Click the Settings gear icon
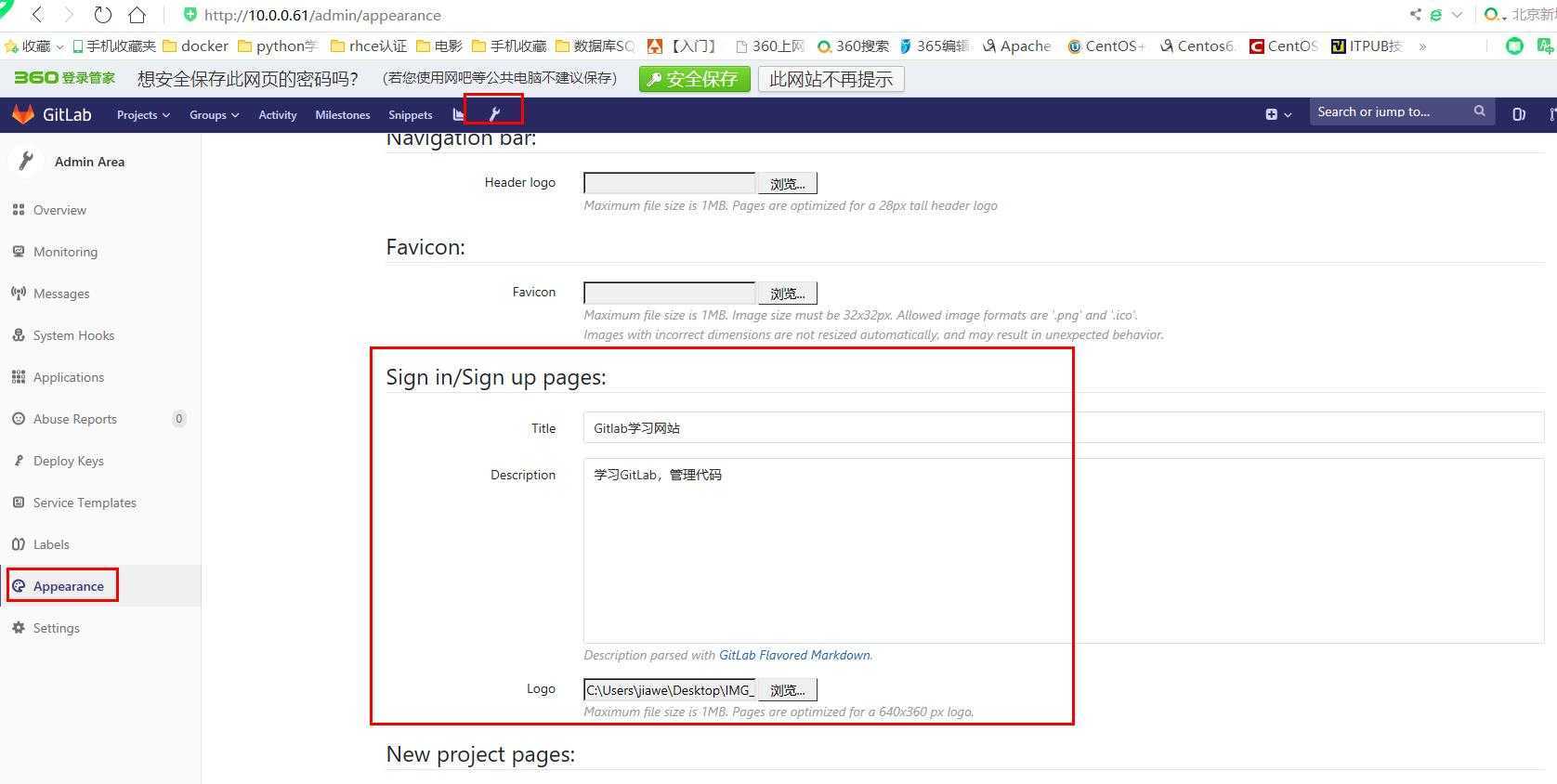This screenshot has height=784, width=1557. coord(19,628)
